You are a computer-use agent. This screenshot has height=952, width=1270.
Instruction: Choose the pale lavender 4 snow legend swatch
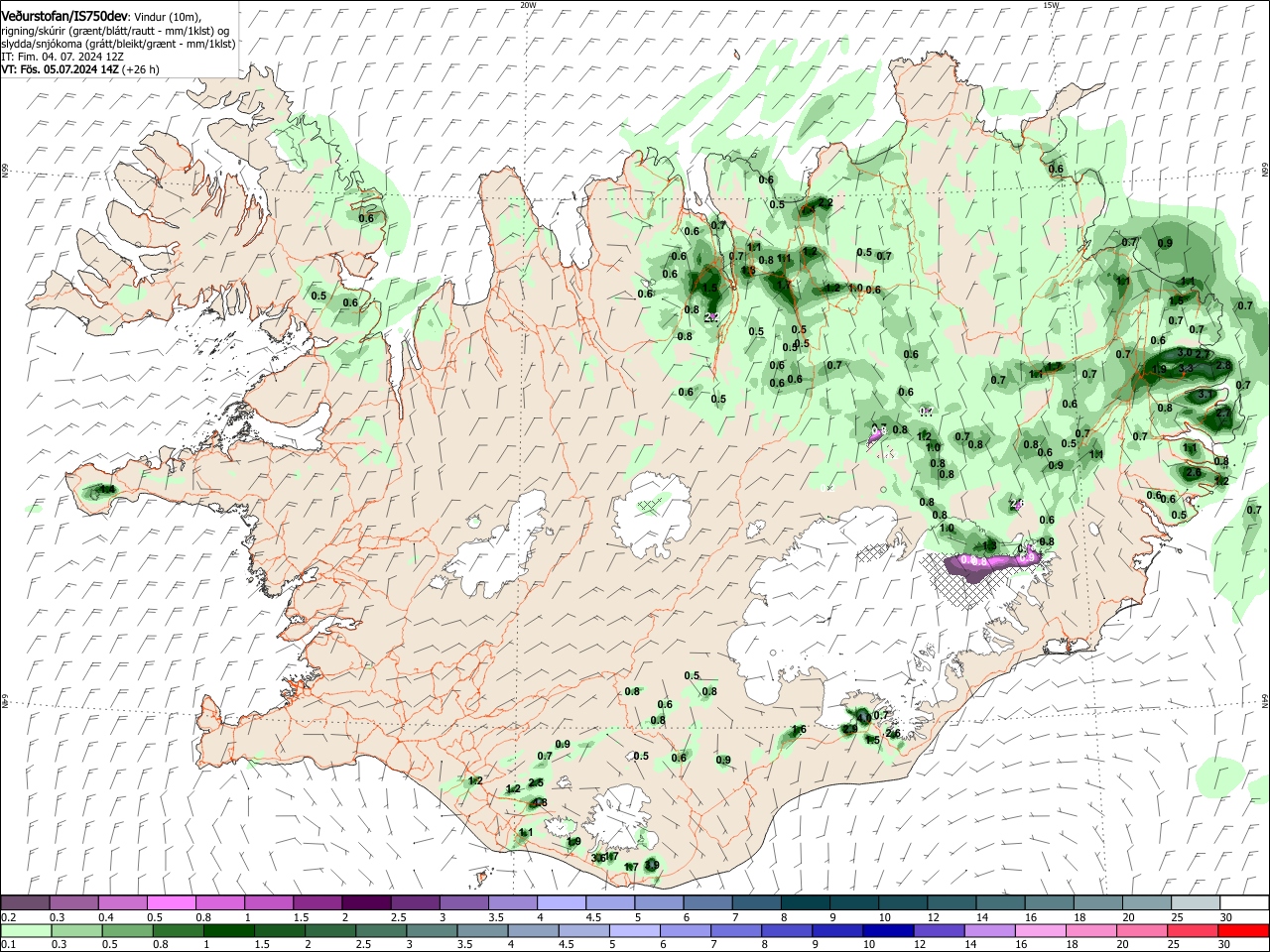[561, 902]
